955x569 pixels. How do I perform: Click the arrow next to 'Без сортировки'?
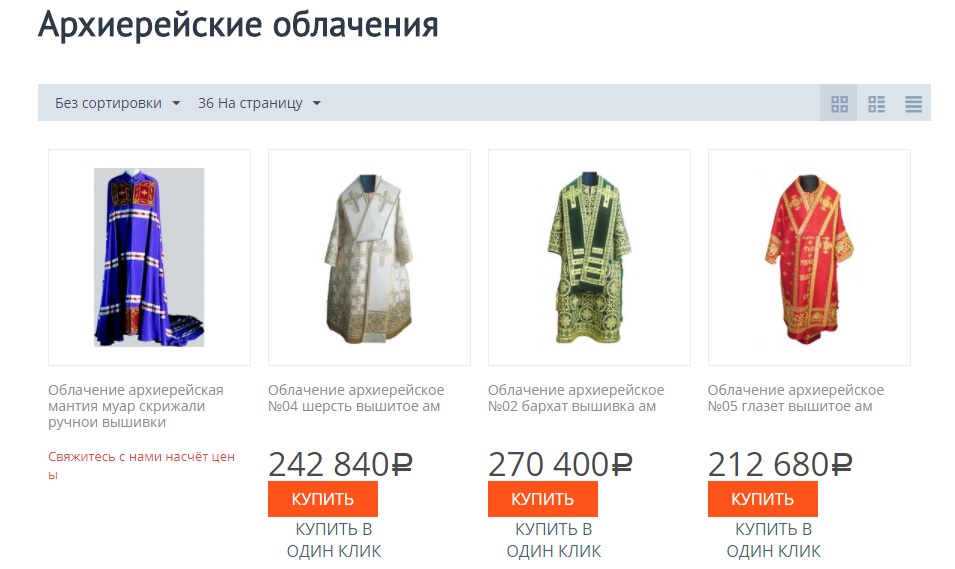176,104
